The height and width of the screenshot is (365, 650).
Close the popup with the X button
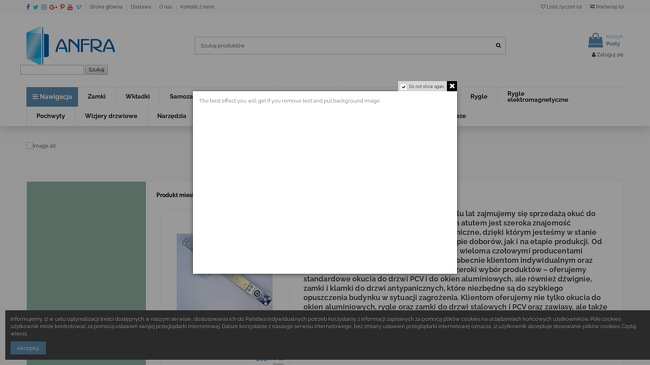tap(452, 86)
